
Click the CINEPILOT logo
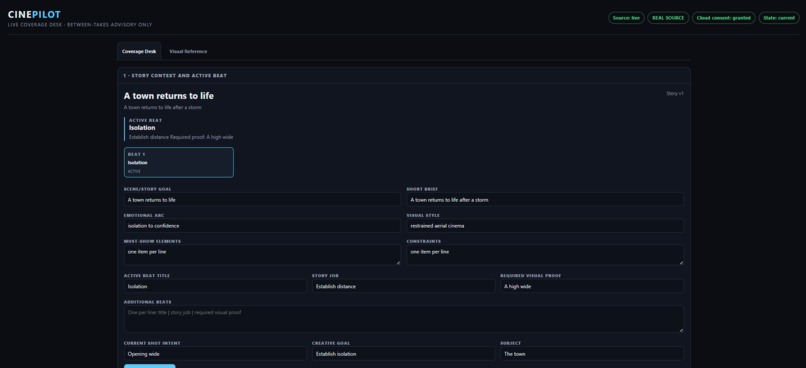pyautogui.click(x=34, y=14)
